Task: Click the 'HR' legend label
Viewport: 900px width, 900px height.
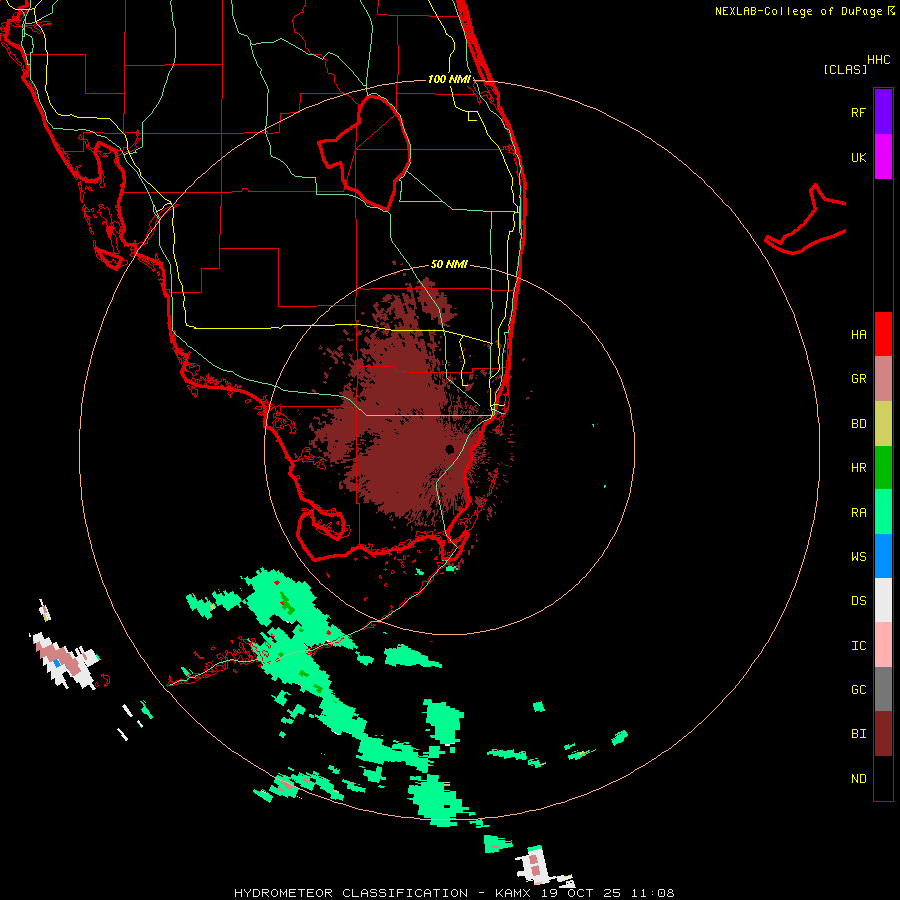Action: 858,468
